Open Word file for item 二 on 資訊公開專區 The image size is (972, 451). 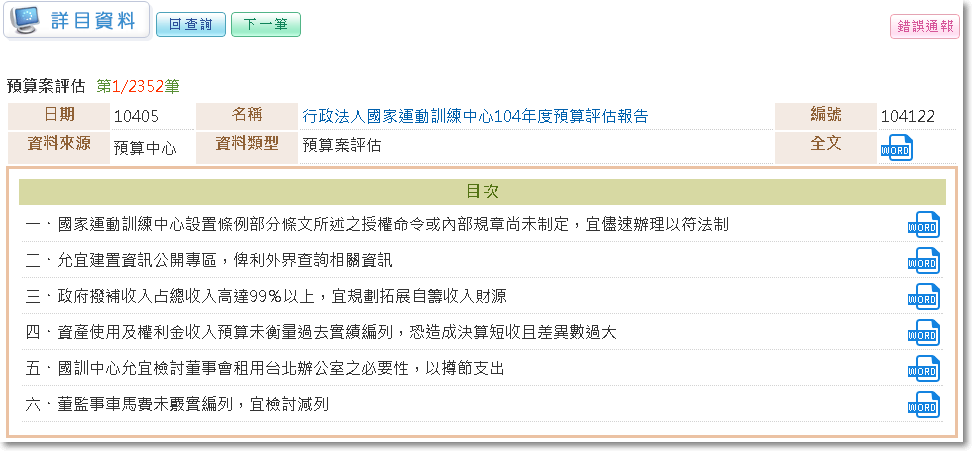click(x=923, y=261)
